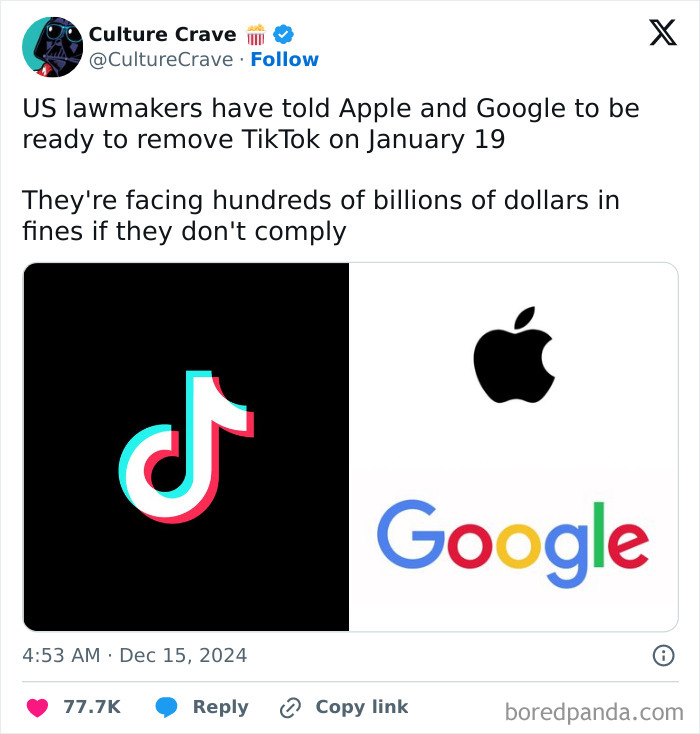Click the Culture Crave display name
Image resolution: width=700 pixels, height=734 pixels.
tap(162, 34)
